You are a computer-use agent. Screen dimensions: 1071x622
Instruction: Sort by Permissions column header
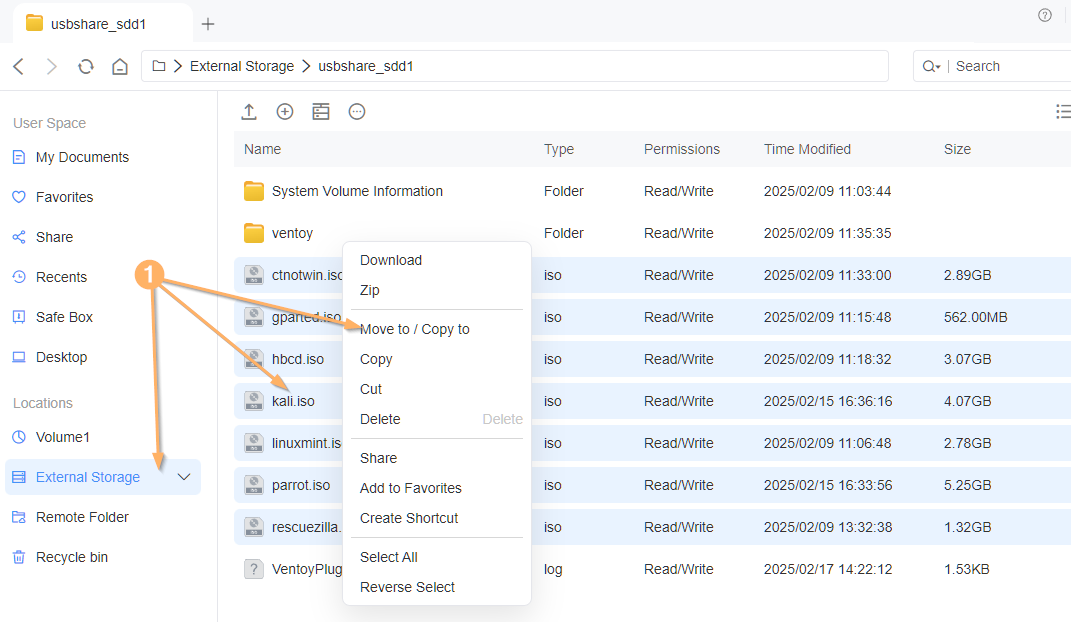click(x=682, y=149)
